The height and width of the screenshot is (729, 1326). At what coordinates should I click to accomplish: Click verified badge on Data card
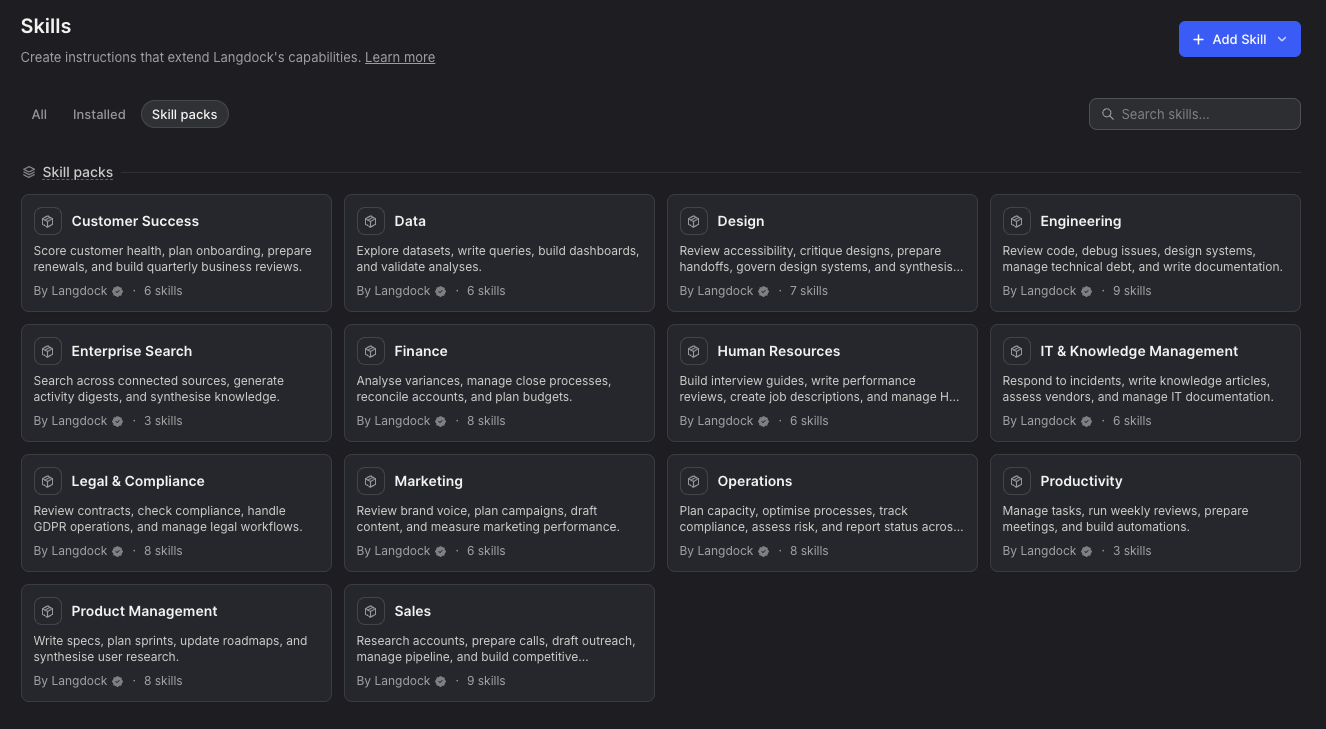tap(441, 291)
